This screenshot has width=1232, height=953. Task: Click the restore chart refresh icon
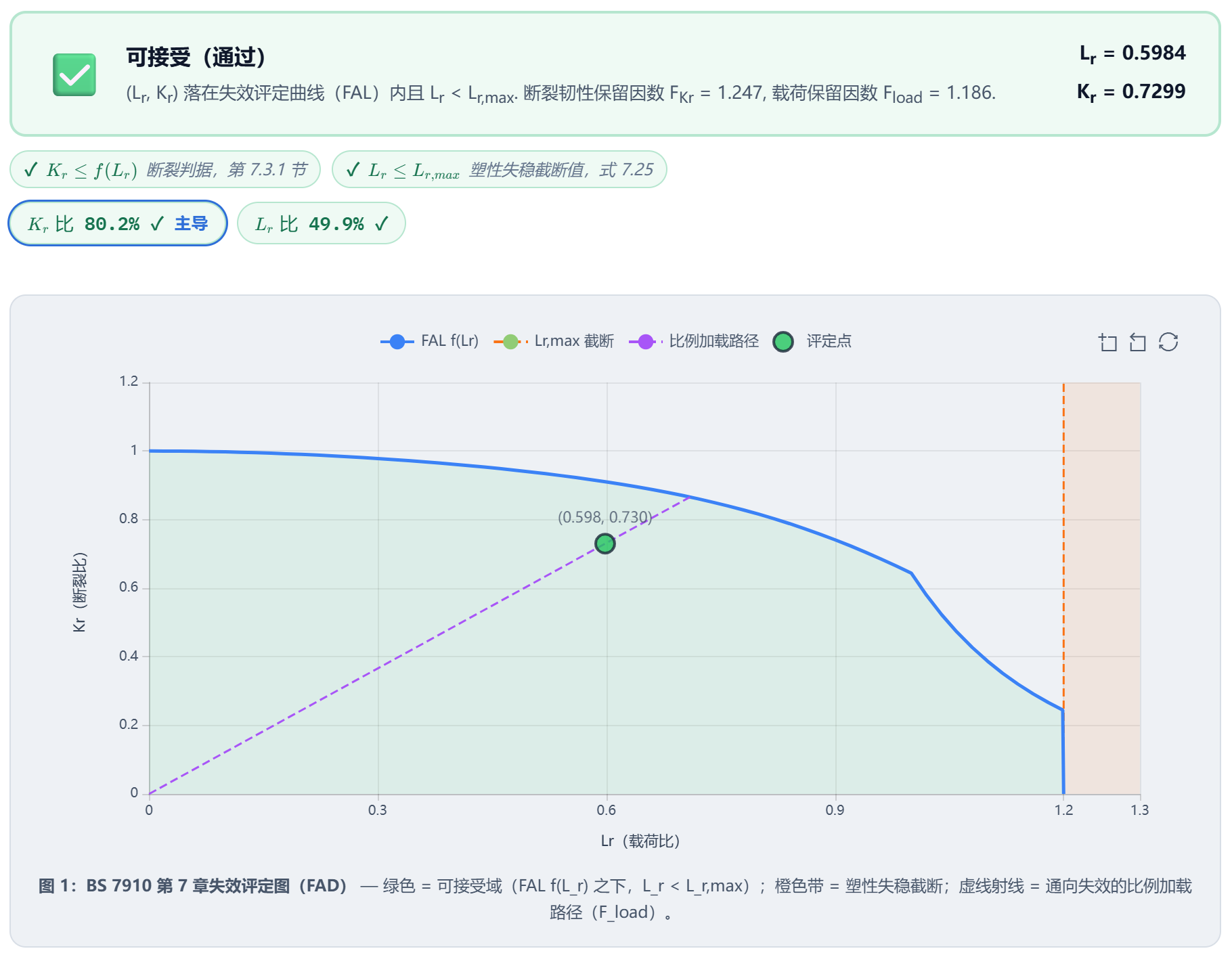pos(1168,342)
